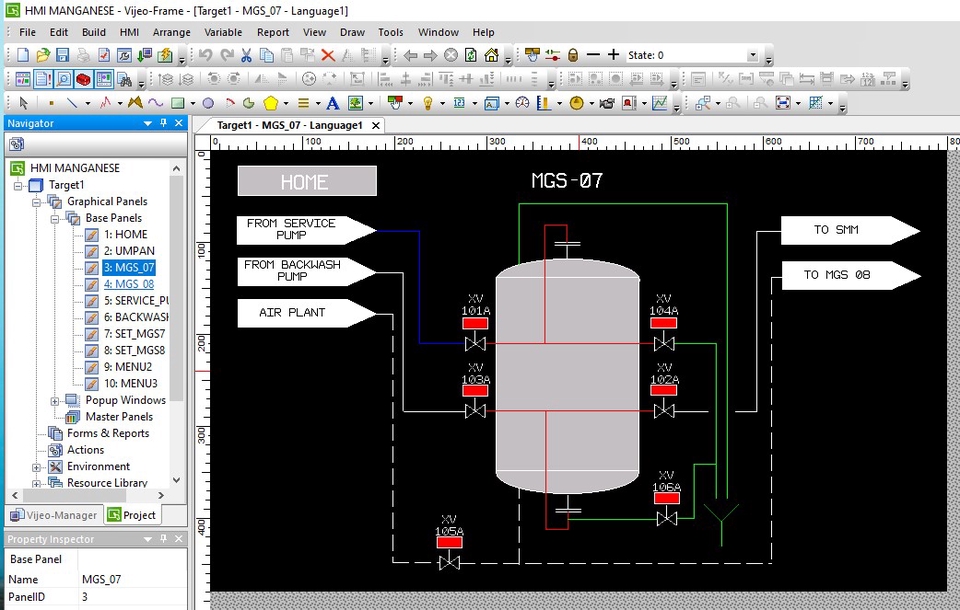
Task: Select the Rectangle drawing tool
Action: pyautogui.click(x=178, y=103)
